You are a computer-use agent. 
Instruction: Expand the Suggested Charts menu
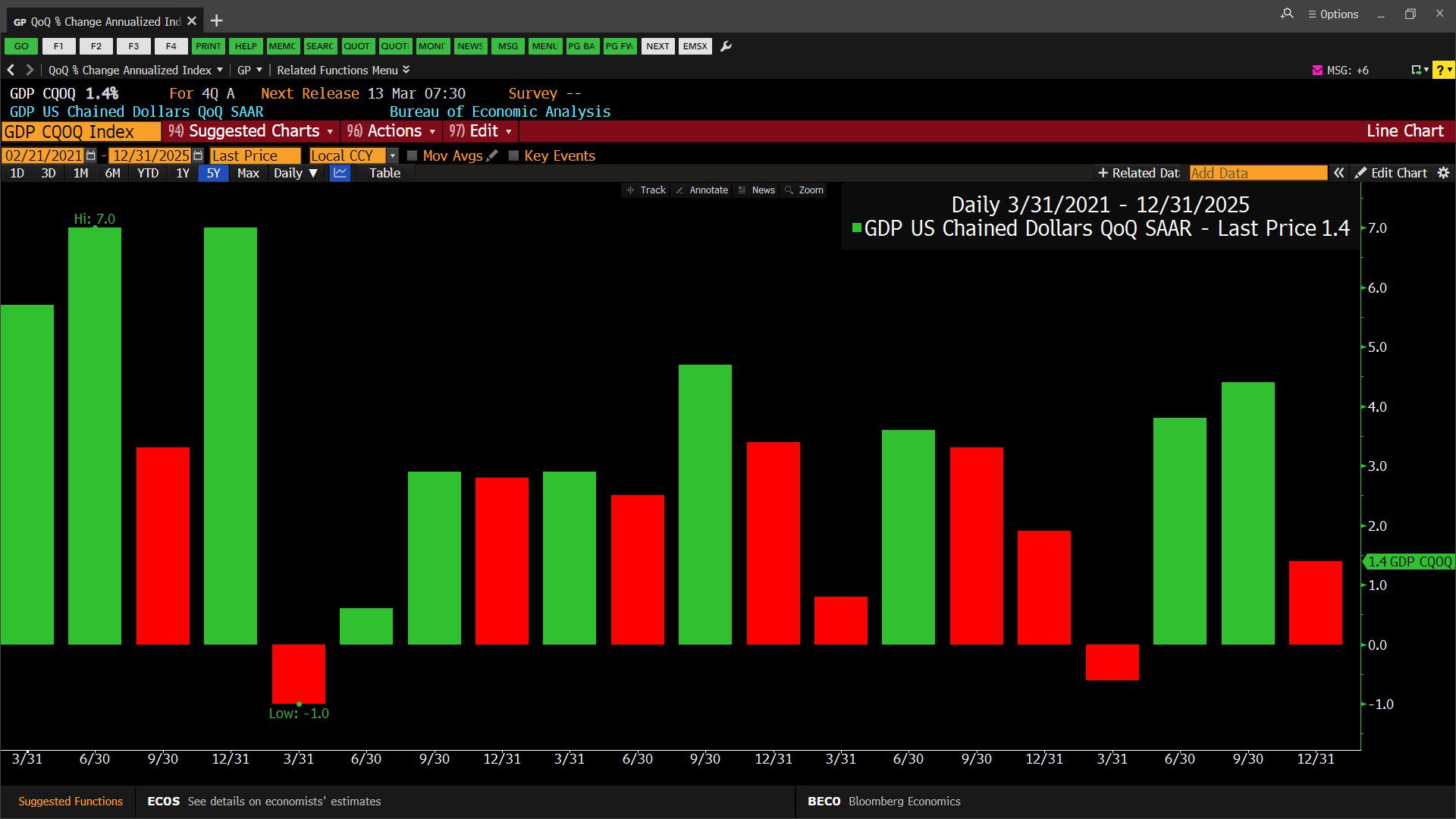[251, 131]
